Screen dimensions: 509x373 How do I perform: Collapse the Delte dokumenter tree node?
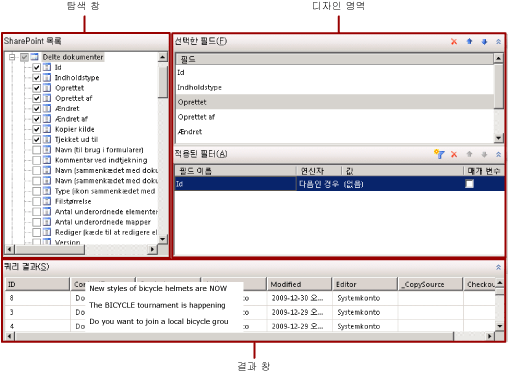point(12,57)
